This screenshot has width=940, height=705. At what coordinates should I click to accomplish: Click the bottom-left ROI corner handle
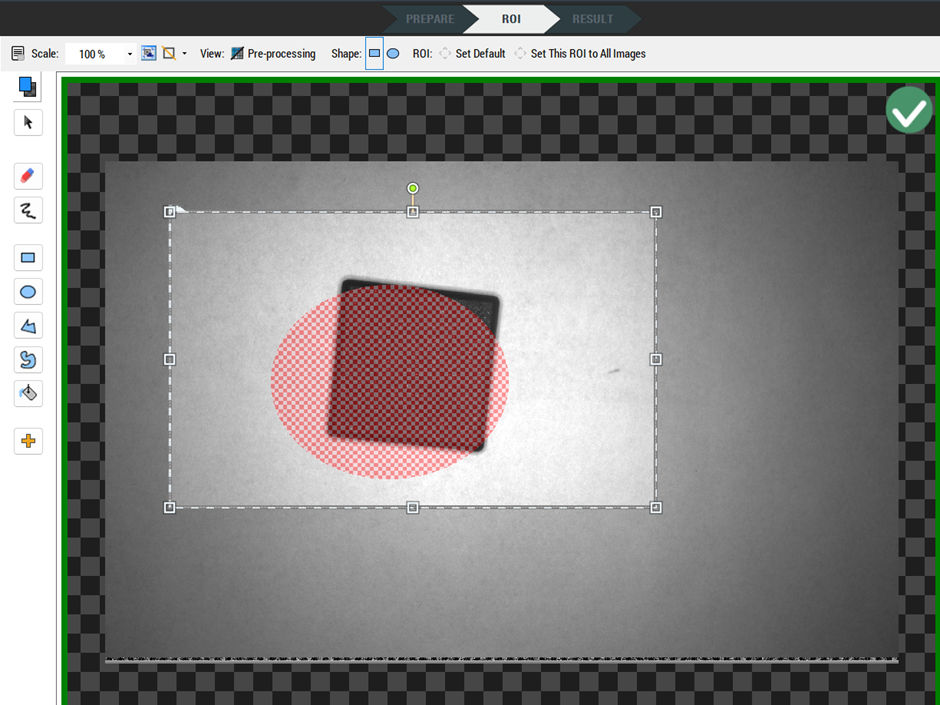coord(170,508)
